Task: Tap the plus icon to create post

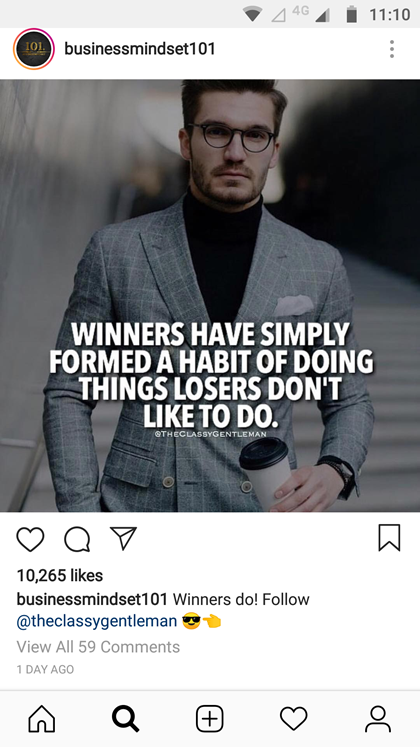Action: 210,718
